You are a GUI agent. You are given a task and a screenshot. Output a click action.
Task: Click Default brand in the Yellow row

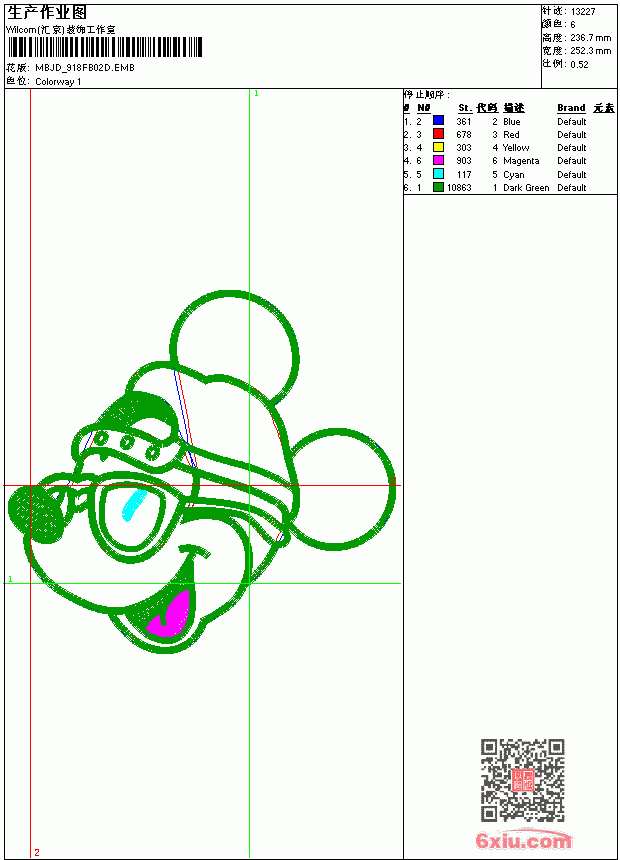coord(572,148)
